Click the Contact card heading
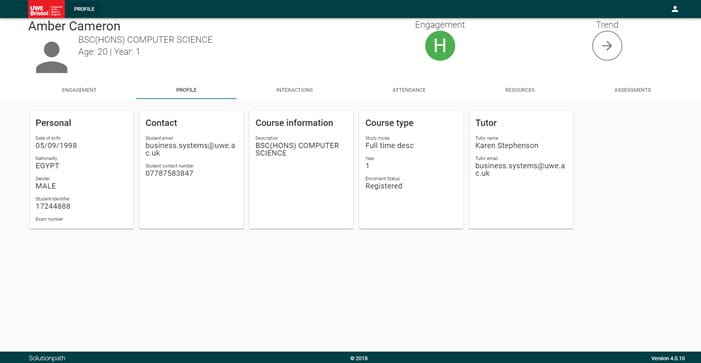This screenshot has height=363, width=701. click(x=161, y=123)
